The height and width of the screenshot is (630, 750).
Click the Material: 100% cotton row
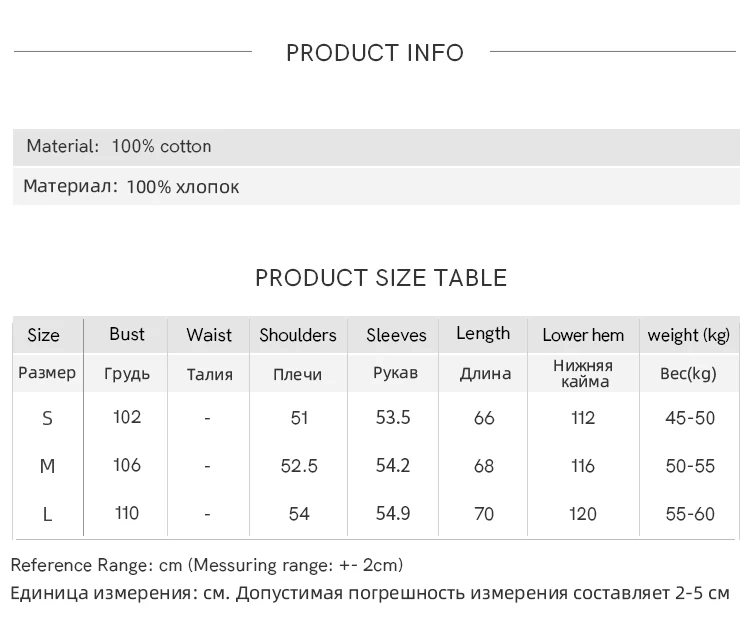[119, 146]
